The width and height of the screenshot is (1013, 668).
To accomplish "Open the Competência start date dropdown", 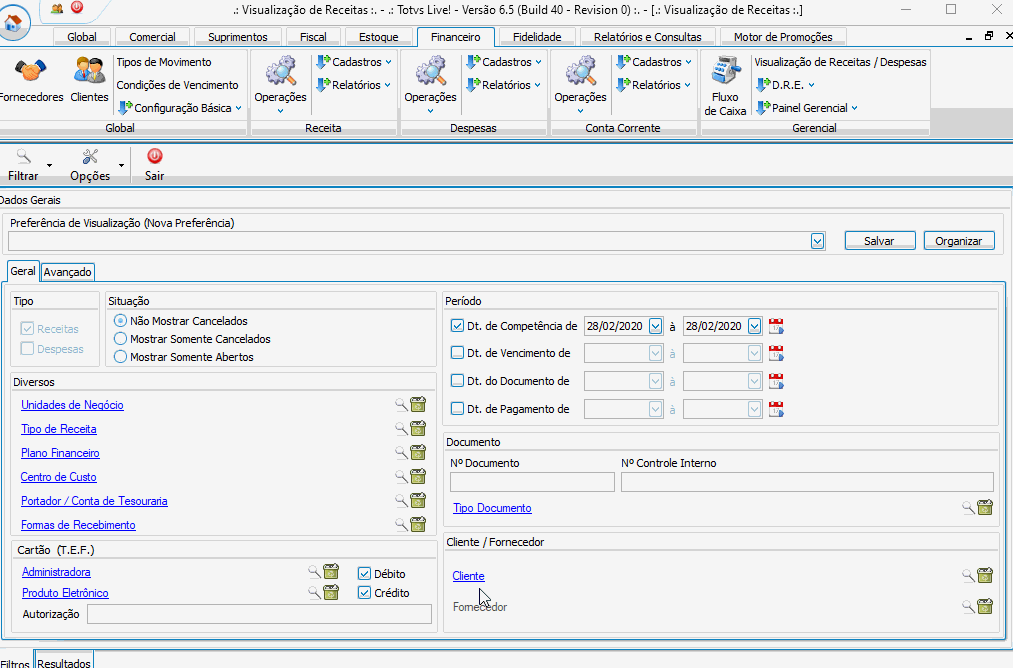I will click(x=655, y=326).
